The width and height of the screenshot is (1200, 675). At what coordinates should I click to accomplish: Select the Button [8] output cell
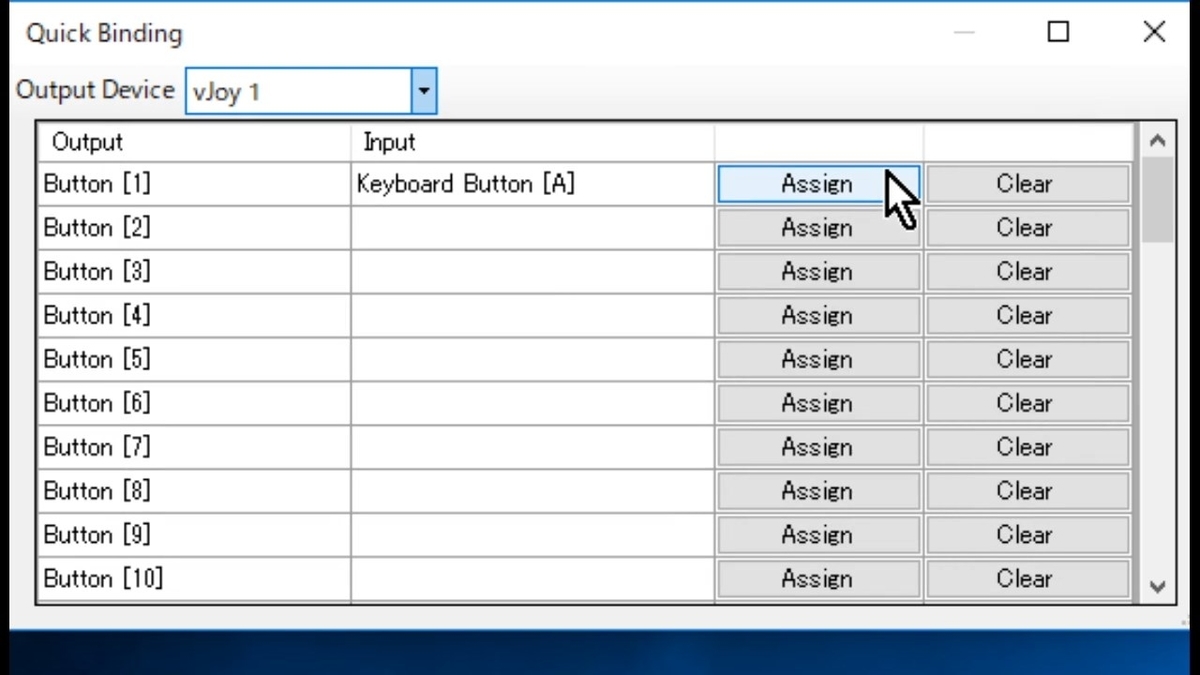click(x=194, y=492)
